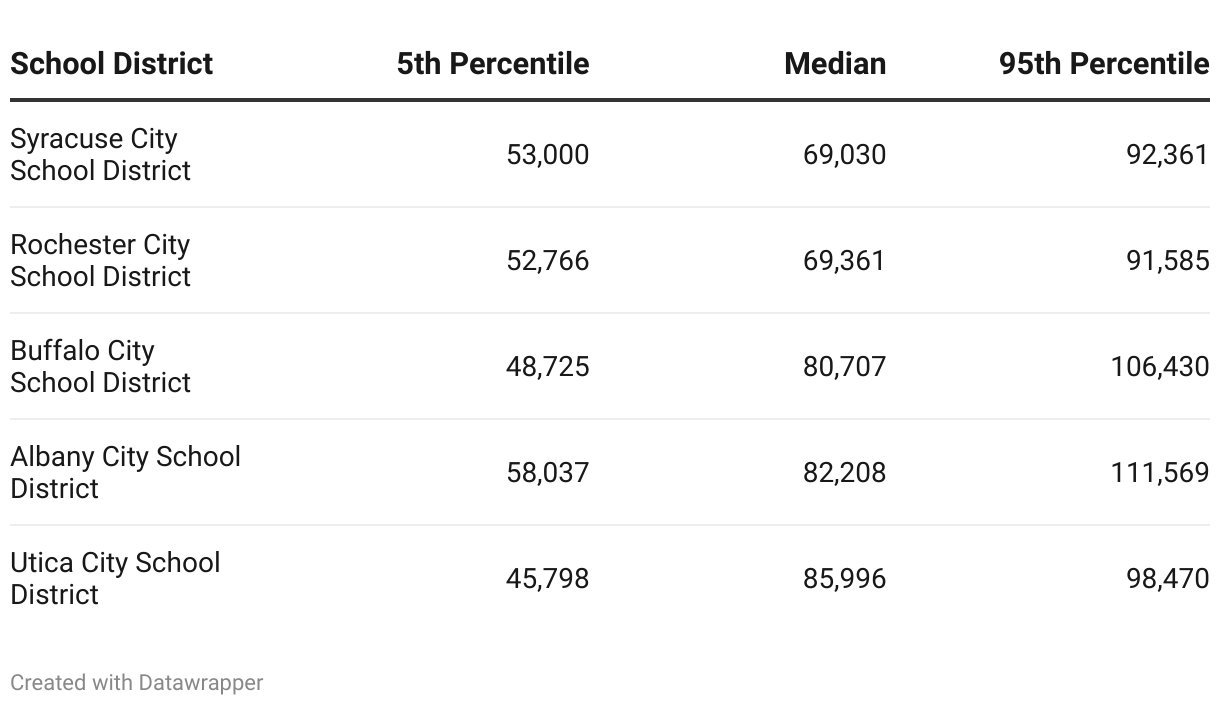Click Utica's 5th percentile value 45,798
This screenshot has height=706, width=1220.
click(547, 579)
